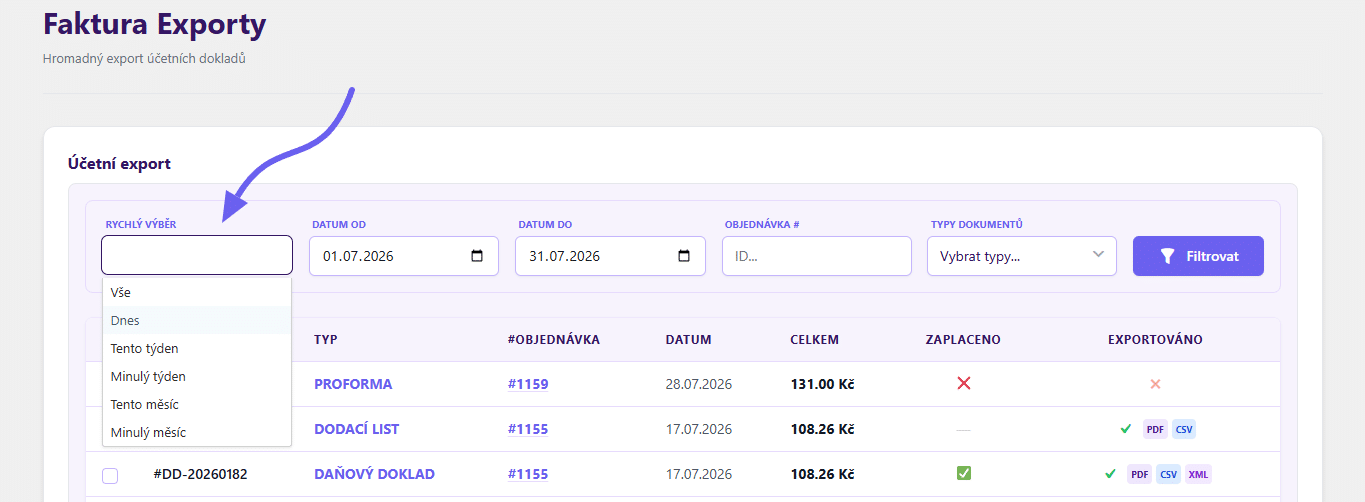
Task: Click the PDF badge in the Dodací list row
Action: coord(1155,429)
